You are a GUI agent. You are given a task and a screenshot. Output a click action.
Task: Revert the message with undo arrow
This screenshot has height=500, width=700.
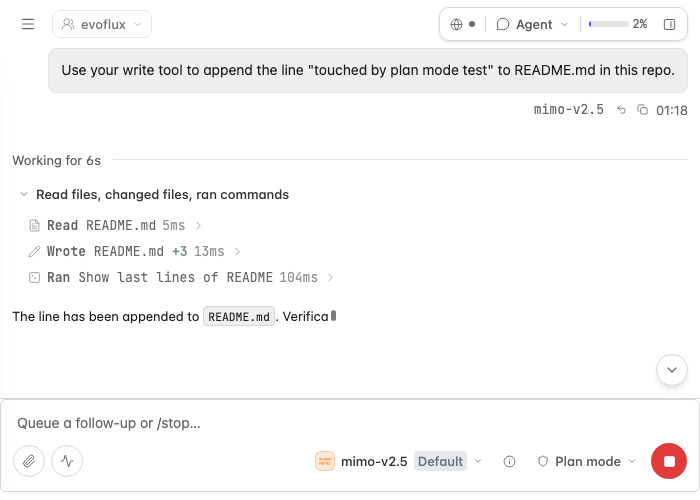pos(621,110)
